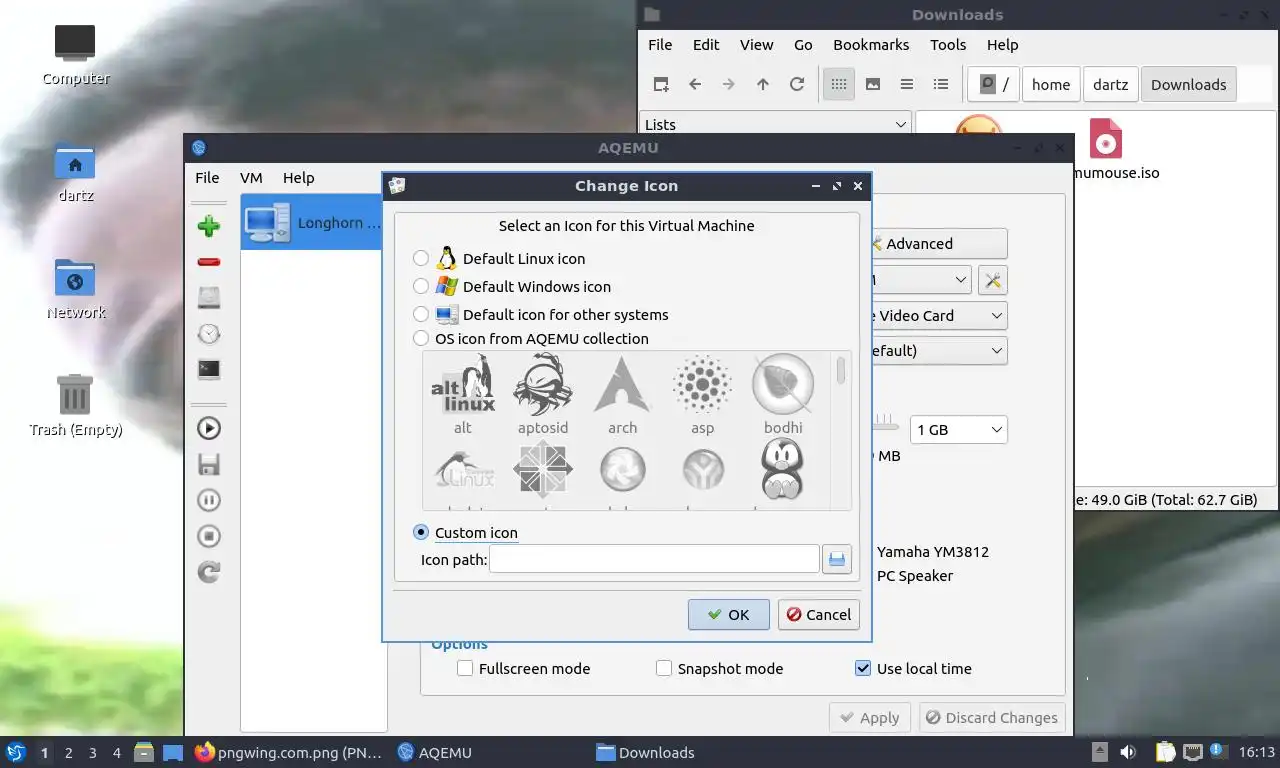Viewport: 1280px width, 768px height.
Task: Click the wrench settings icon in AQEMU
Action: coord(993,280)
